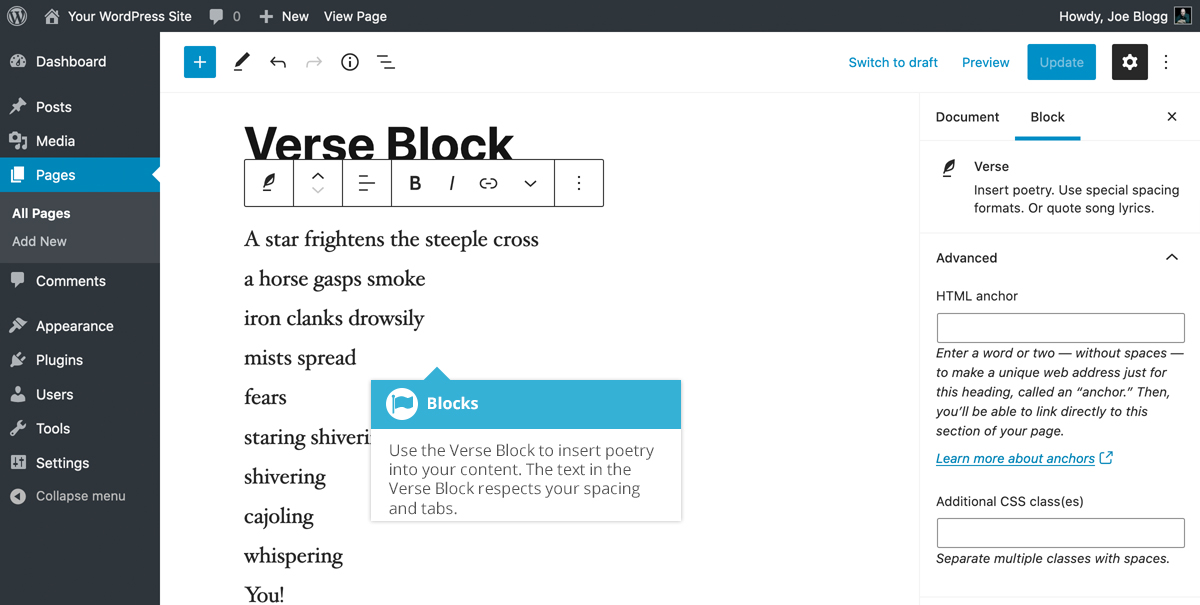1200x605 pixels.
Task: Open the block's dropdown for more formatting options
Action: click(x=530, y=183)
